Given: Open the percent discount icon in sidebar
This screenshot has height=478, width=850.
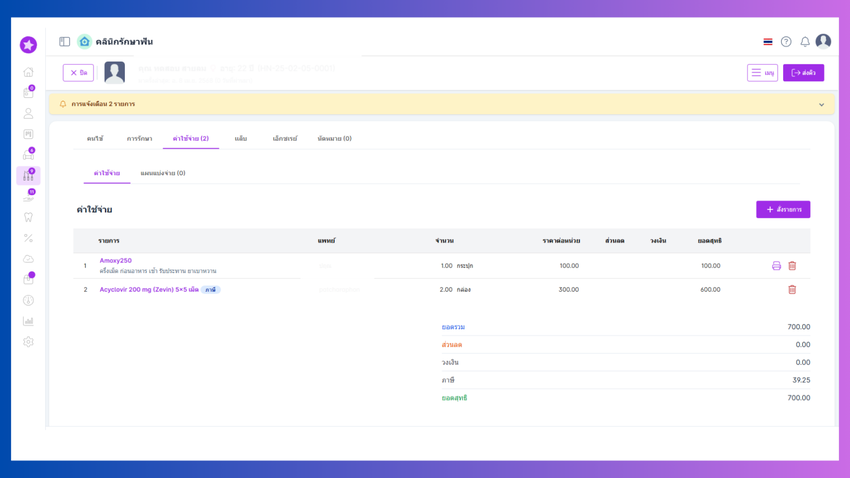Looking at the screenshot, I should 28,238.
